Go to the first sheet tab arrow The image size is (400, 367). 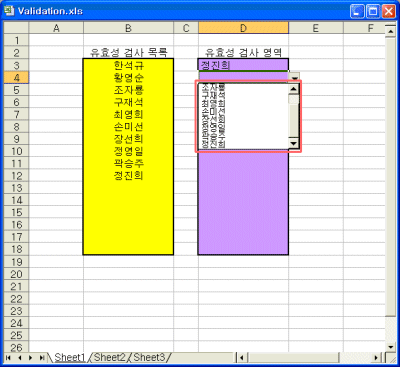point(9,358)
